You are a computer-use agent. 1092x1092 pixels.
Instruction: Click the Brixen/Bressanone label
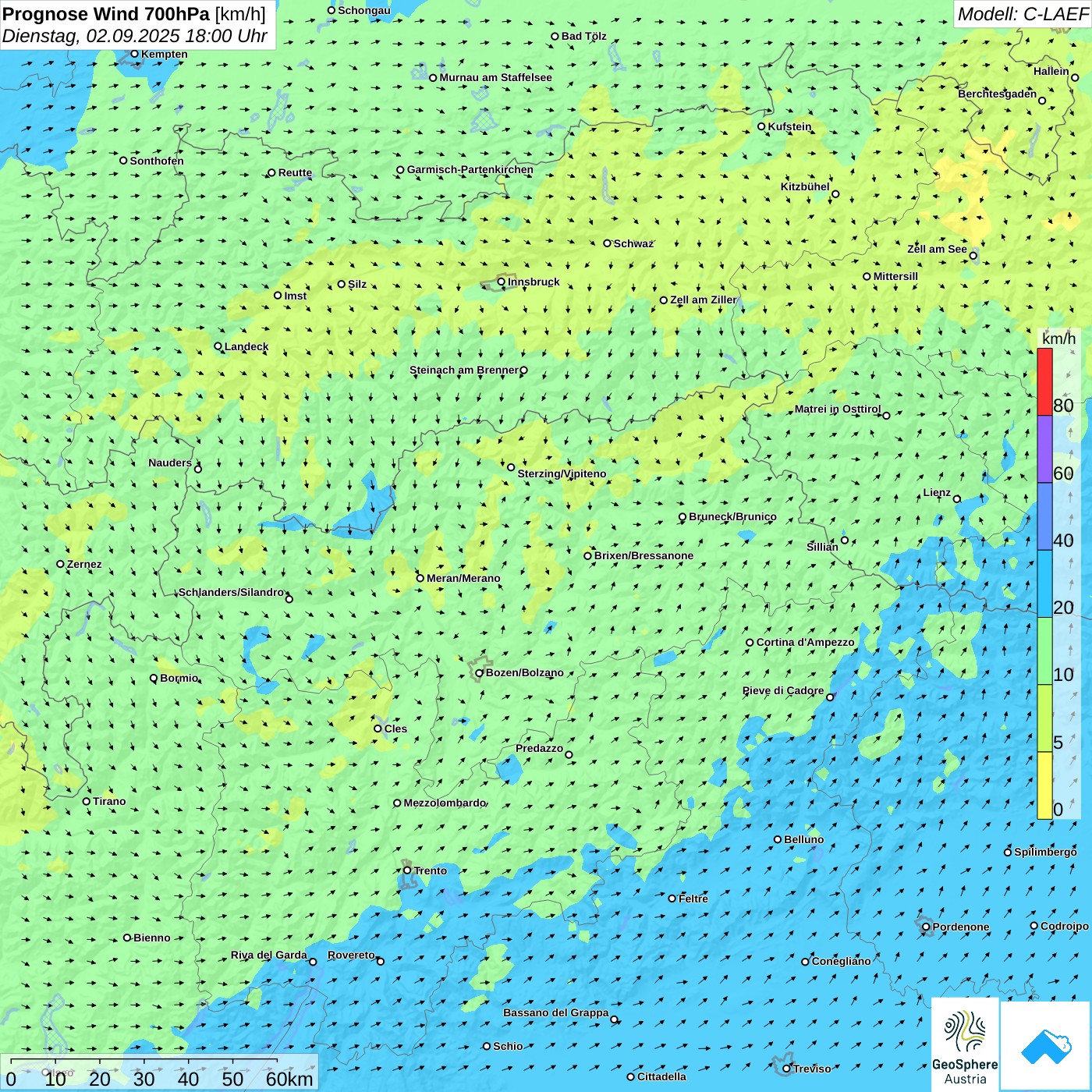[x=643, y=555]
